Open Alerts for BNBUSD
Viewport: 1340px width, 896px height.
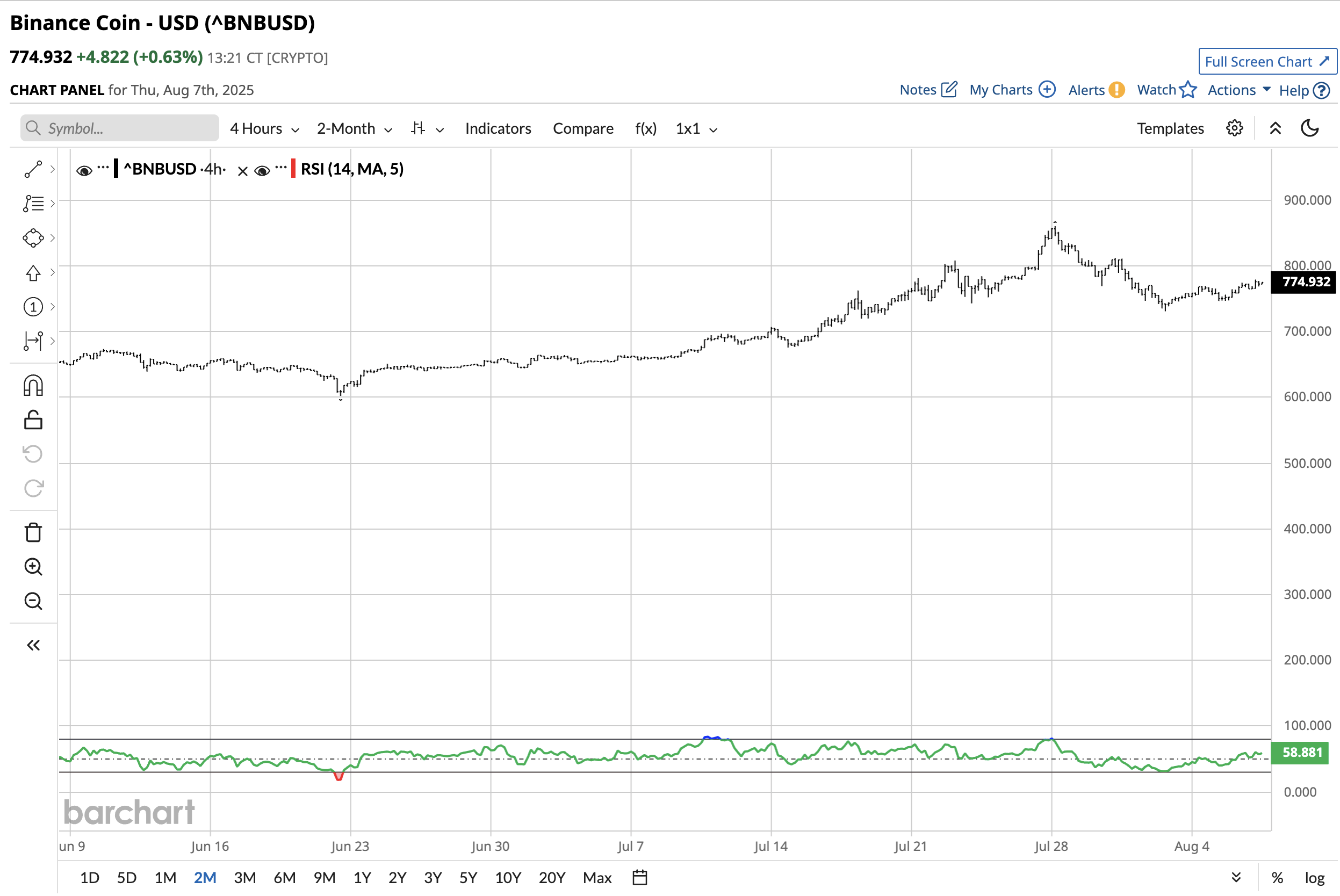(1096, 90)
